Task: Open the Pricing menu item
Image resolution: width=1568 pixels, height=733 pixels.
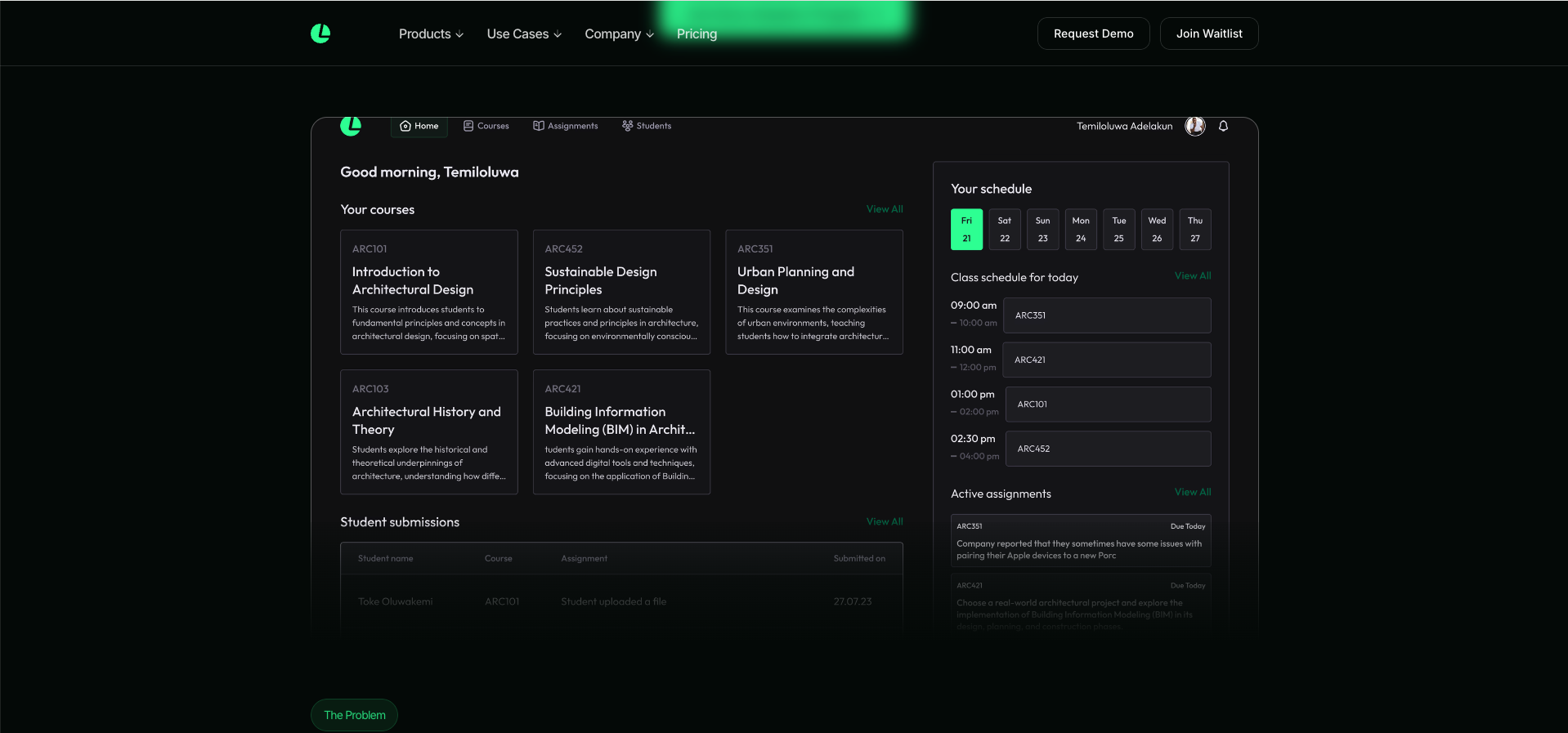Action: tap(697, 34)
